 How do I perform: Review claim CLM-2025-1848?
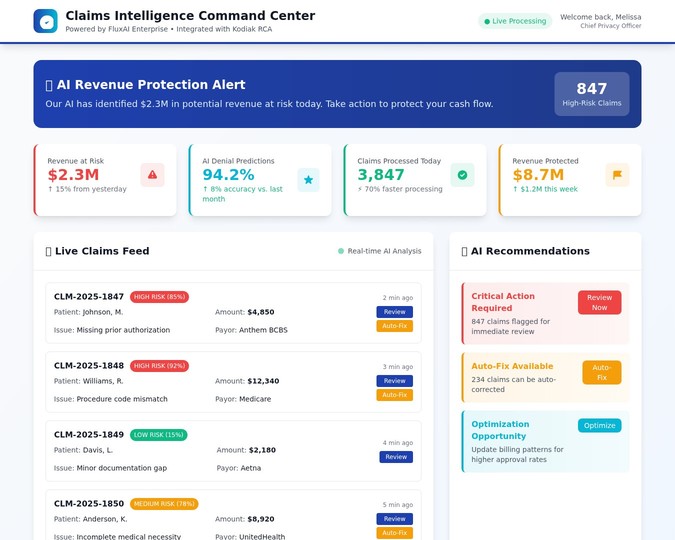pyautogui.click(x=395, y=381)
